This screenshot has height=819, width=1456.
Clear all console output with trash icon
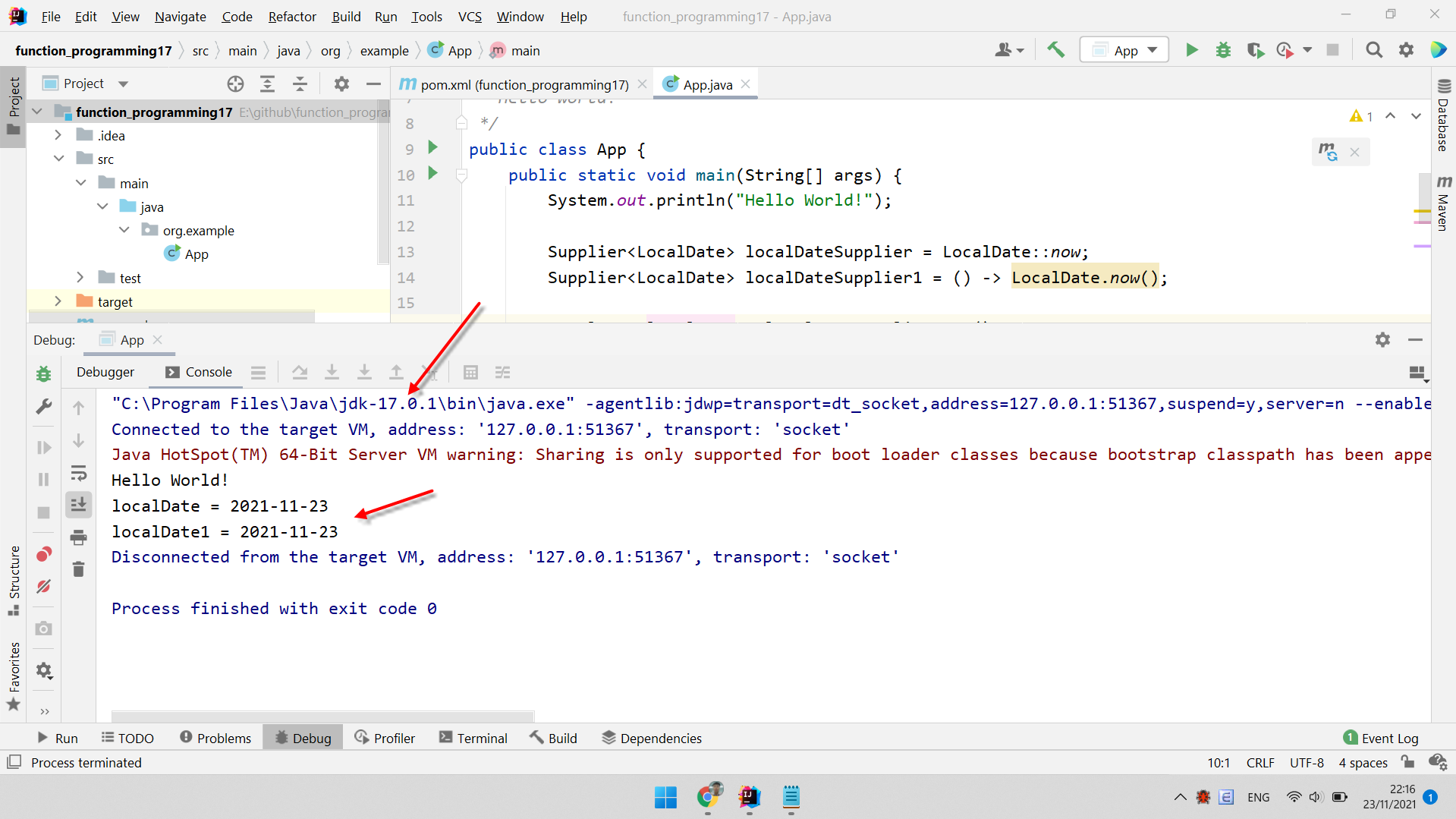click(78, 569)
